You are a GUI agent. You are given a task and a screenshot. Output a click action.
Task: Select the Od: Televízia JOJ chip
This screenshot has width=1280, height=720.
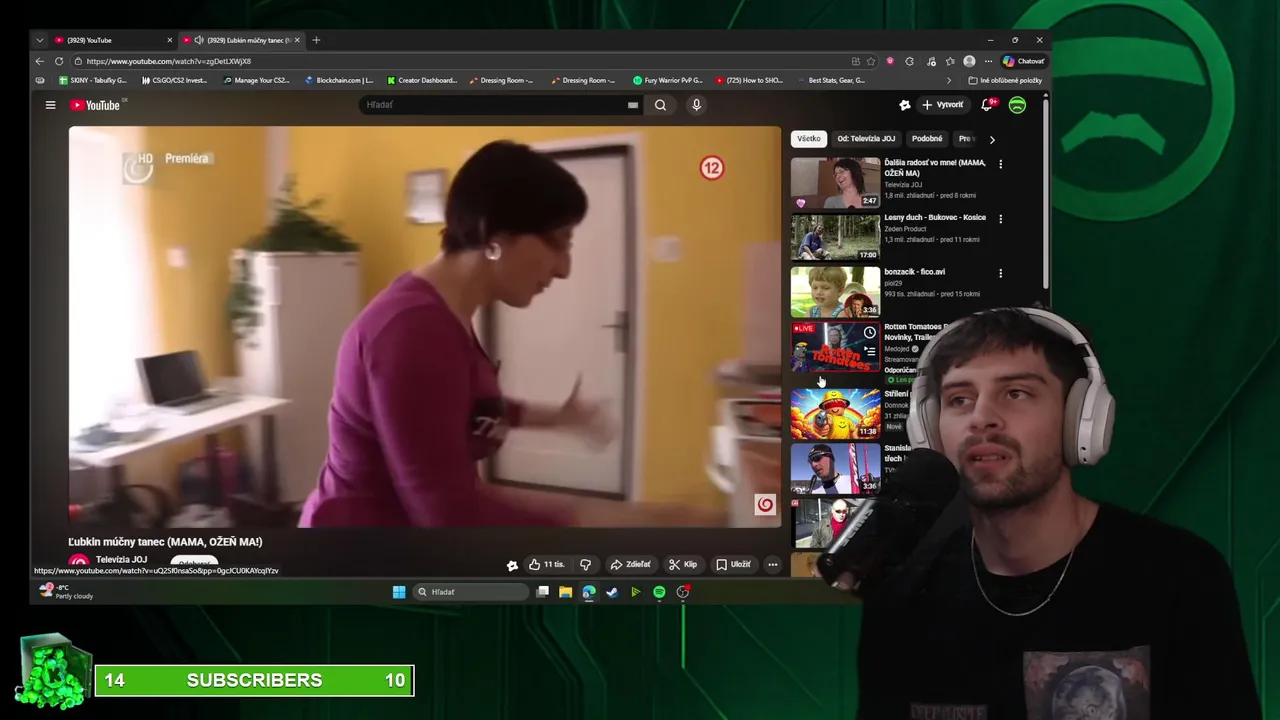(x=866, y=139)
